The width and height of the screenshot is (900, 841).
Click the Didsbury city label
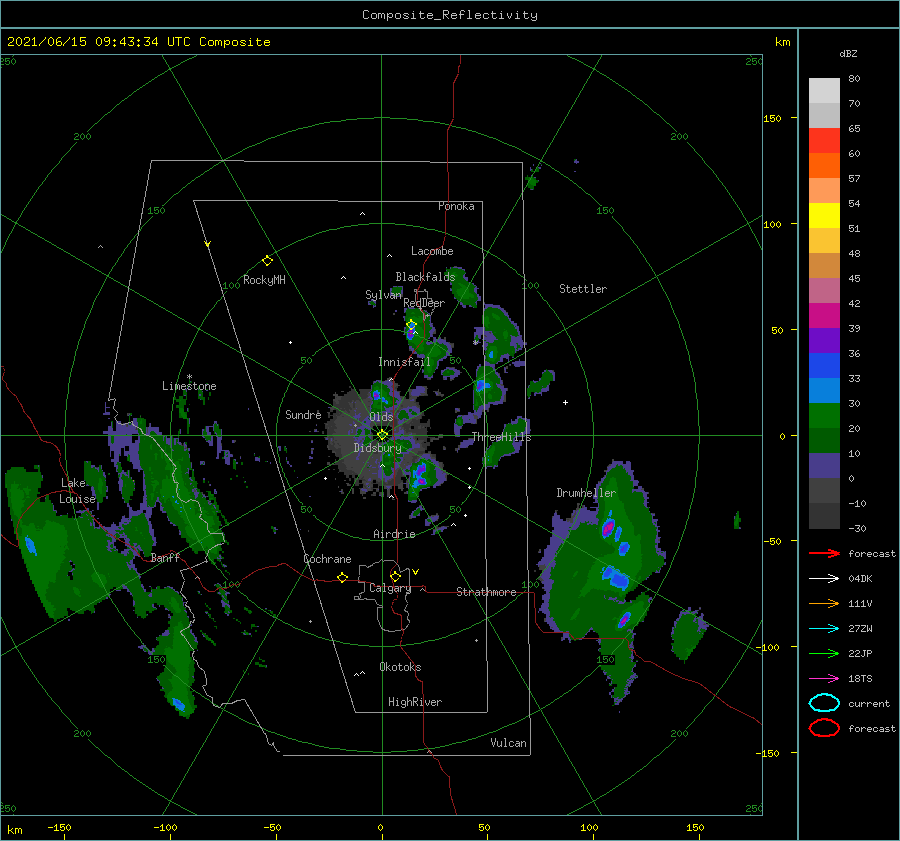377,448
